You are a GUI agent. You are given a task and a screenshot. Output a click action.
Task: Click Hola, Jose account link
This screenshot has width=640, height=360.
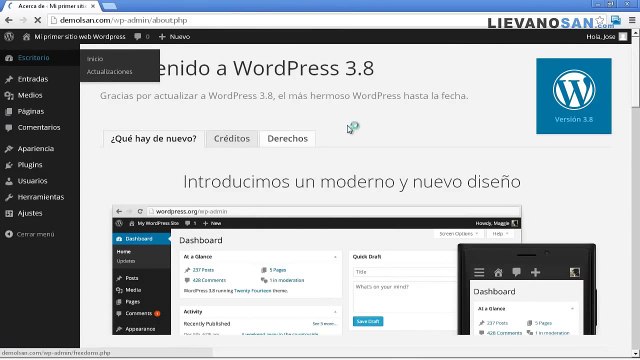click(600, 37)
